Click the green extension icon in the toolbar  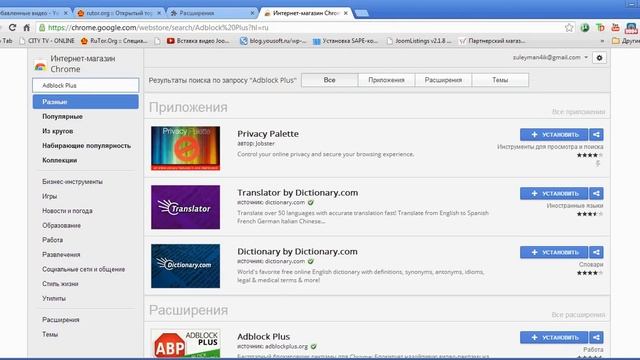585,27
